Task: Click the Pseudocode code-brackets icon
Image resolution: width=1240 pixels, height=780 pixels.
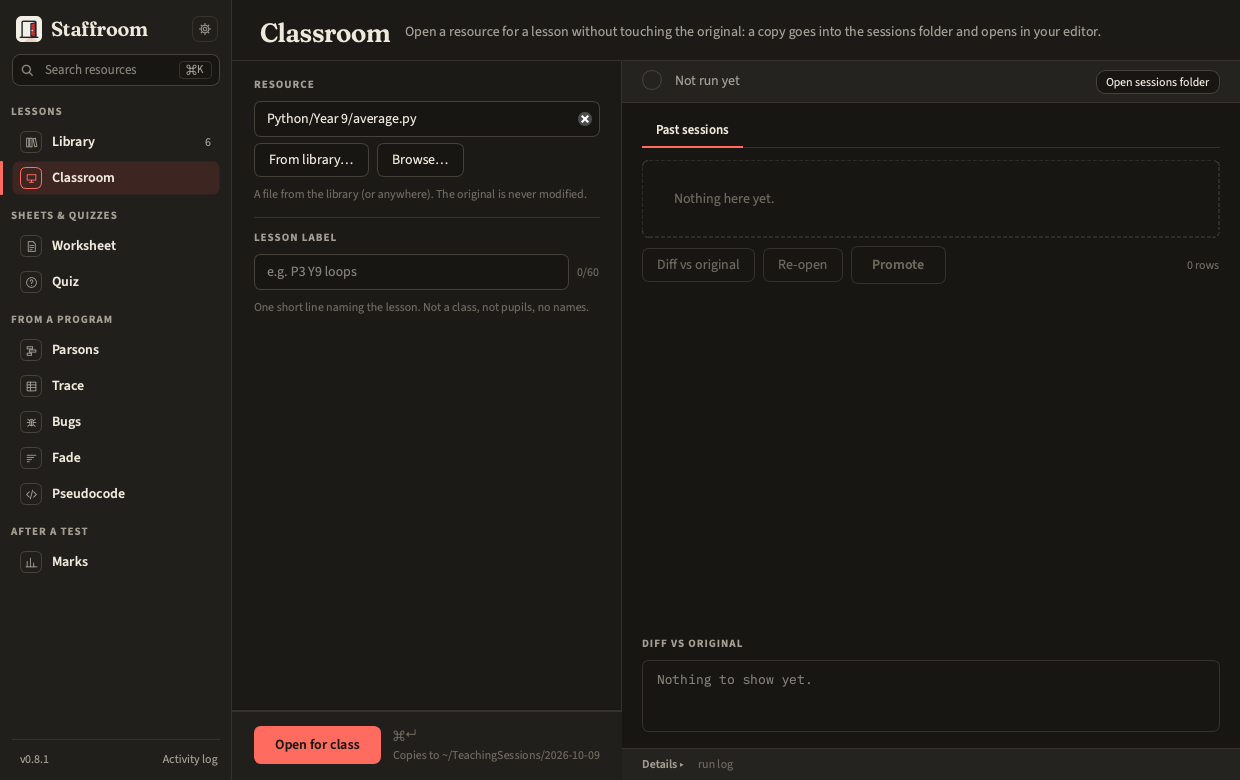Action: click(x=31, y=494)
